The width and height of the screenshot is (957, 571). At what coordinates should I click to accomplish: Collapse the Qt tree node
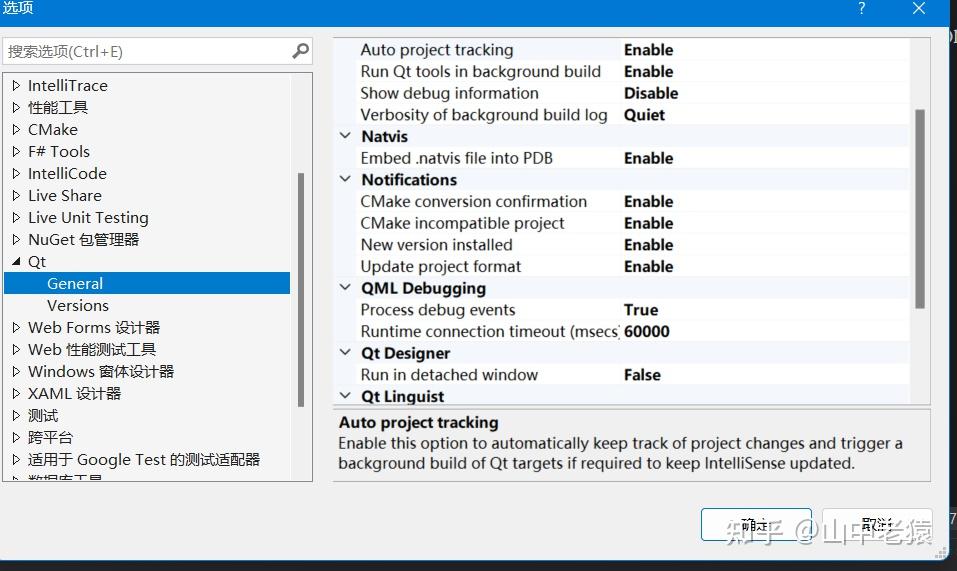(x=16, y=262)
